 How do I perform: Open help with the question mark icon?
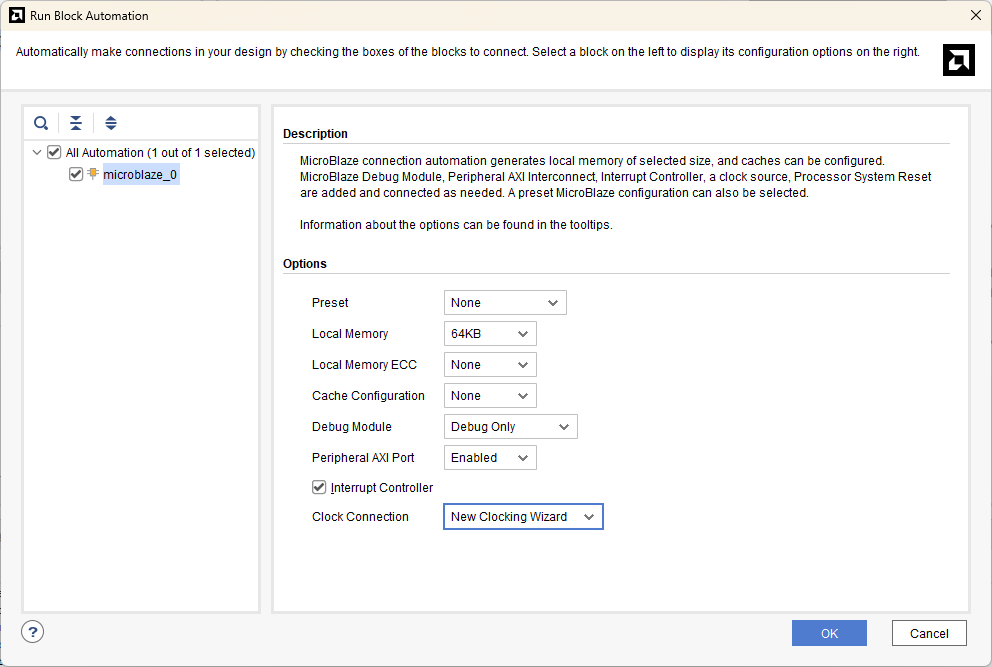[x=33, y=632]
